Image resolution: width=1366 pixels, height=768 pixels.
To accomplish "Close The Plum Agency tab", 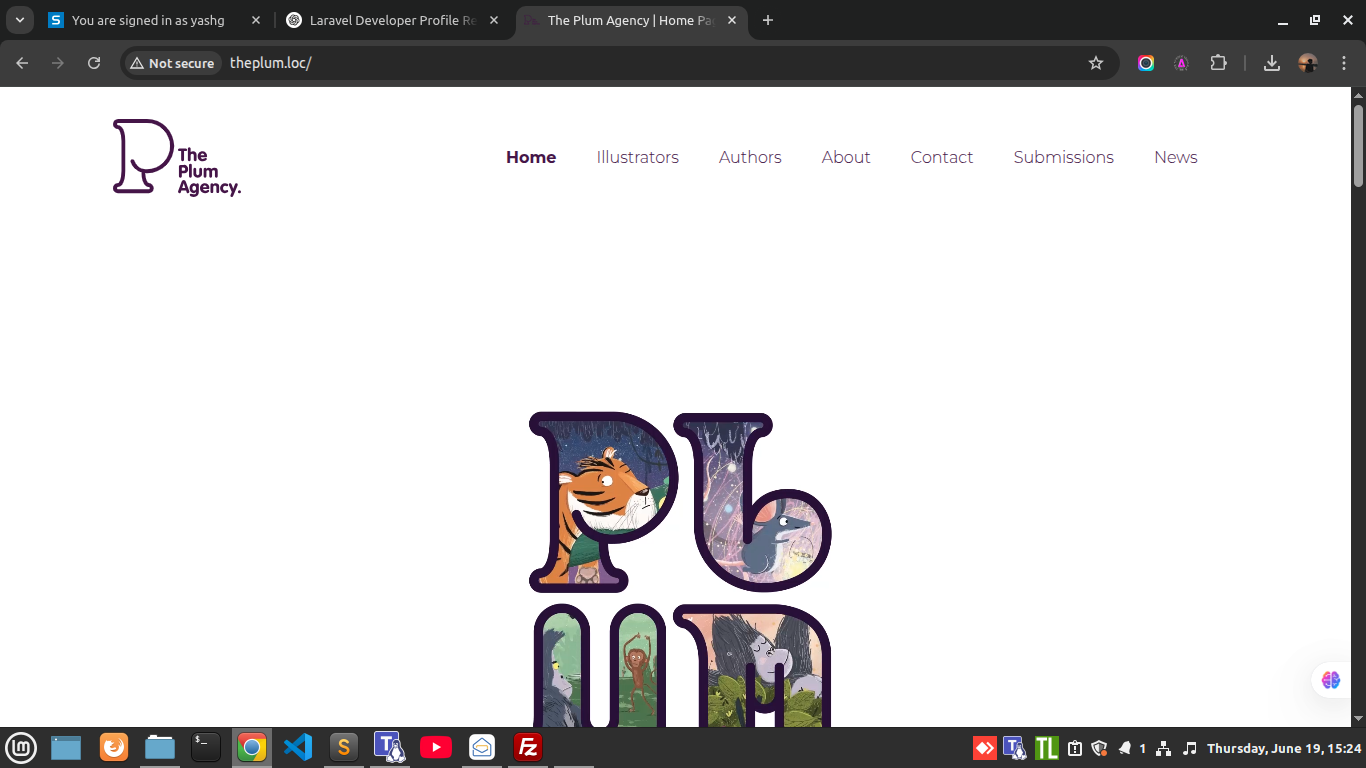I will pos(732,20).
